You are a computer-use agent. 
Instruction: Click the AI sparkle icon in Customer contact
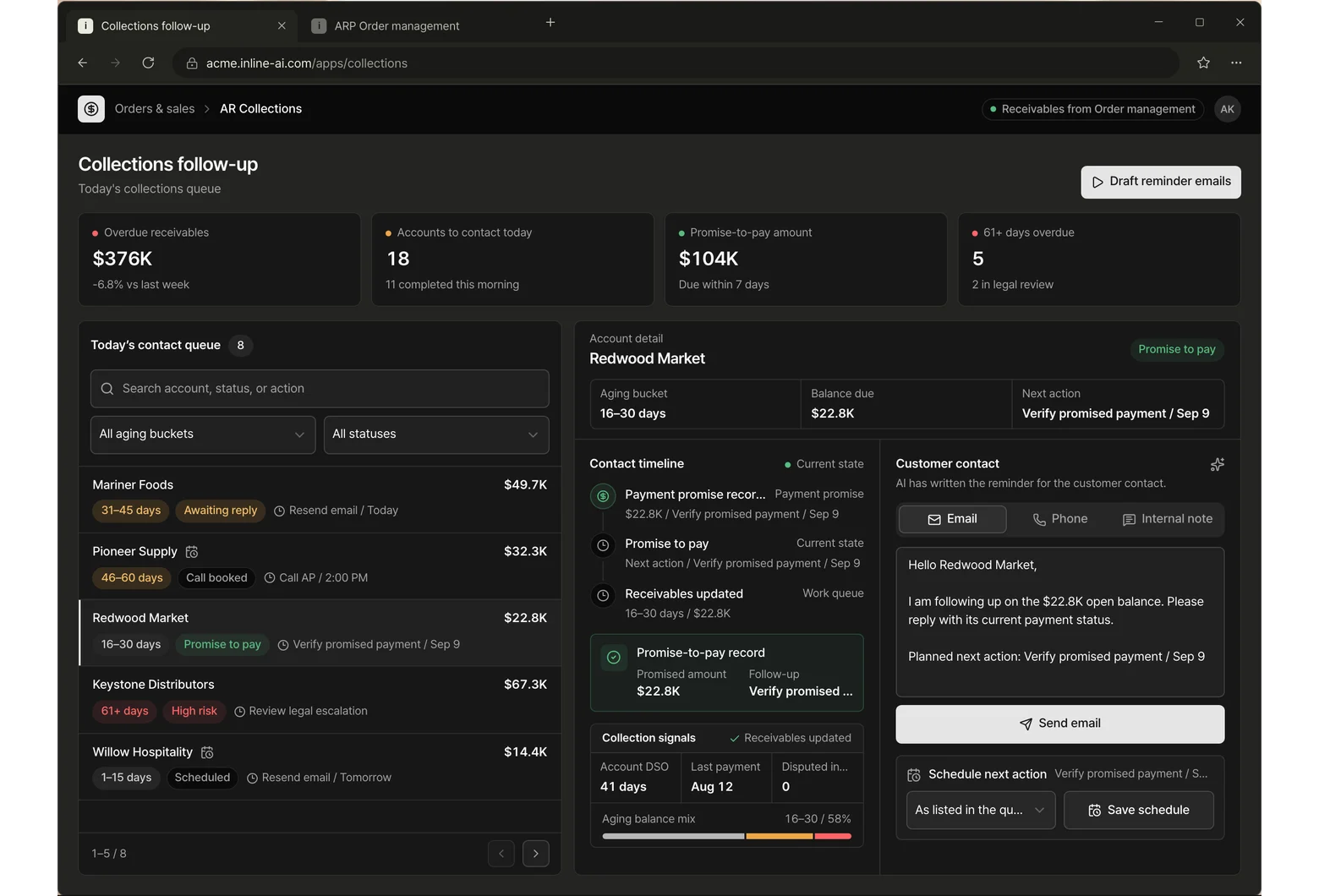tap(1217, 464)
